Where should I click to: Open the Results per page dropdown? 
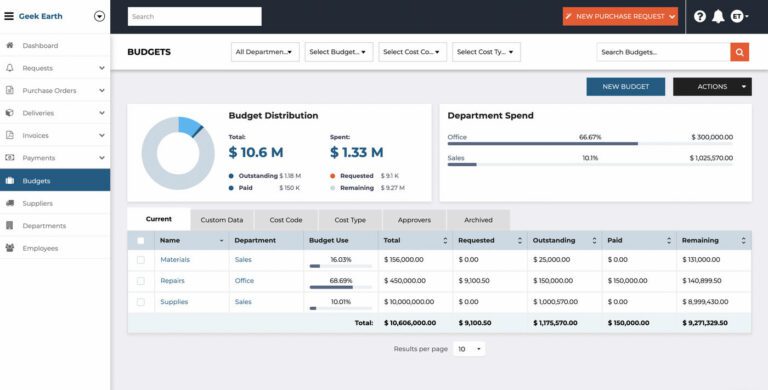pos(469,349)
